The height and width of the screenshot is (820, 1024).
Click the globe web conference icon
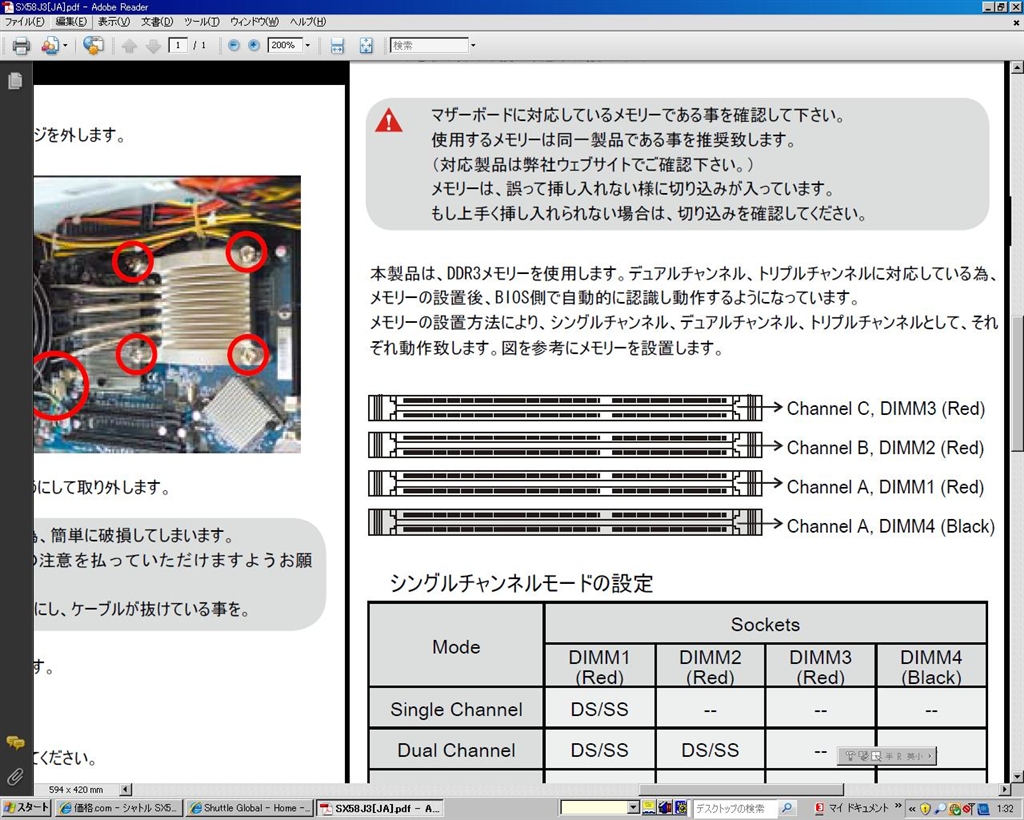(x=93, y=45)
